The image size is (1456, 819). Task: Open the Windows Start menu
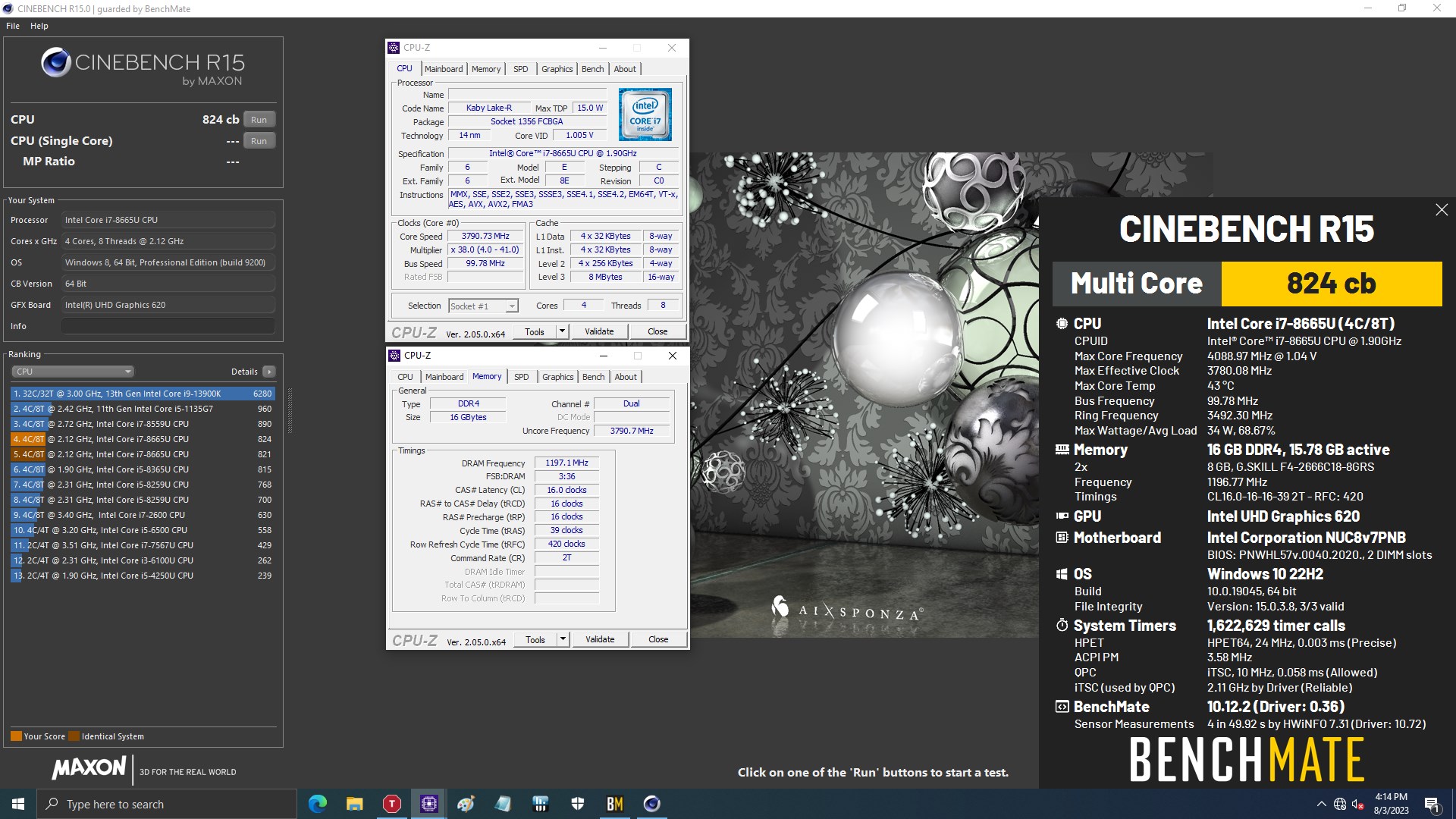coord(18,804)
